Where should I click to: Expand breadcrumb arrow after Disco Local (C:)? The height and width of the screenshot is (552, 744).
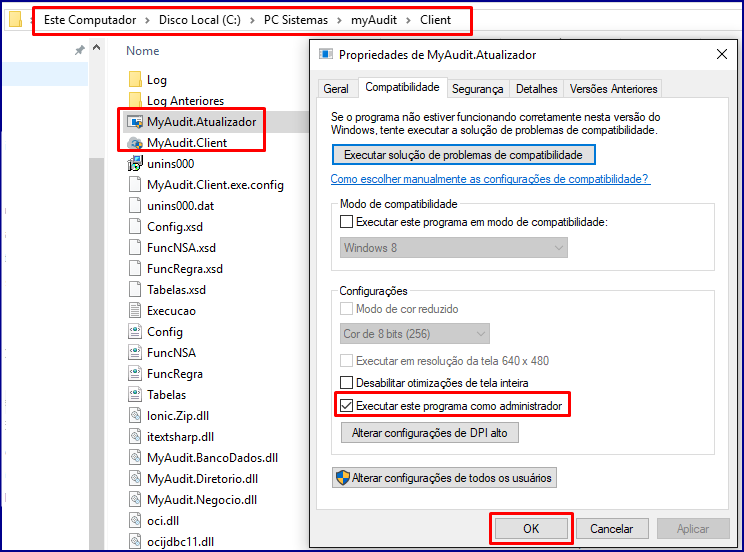click(252, 20)
